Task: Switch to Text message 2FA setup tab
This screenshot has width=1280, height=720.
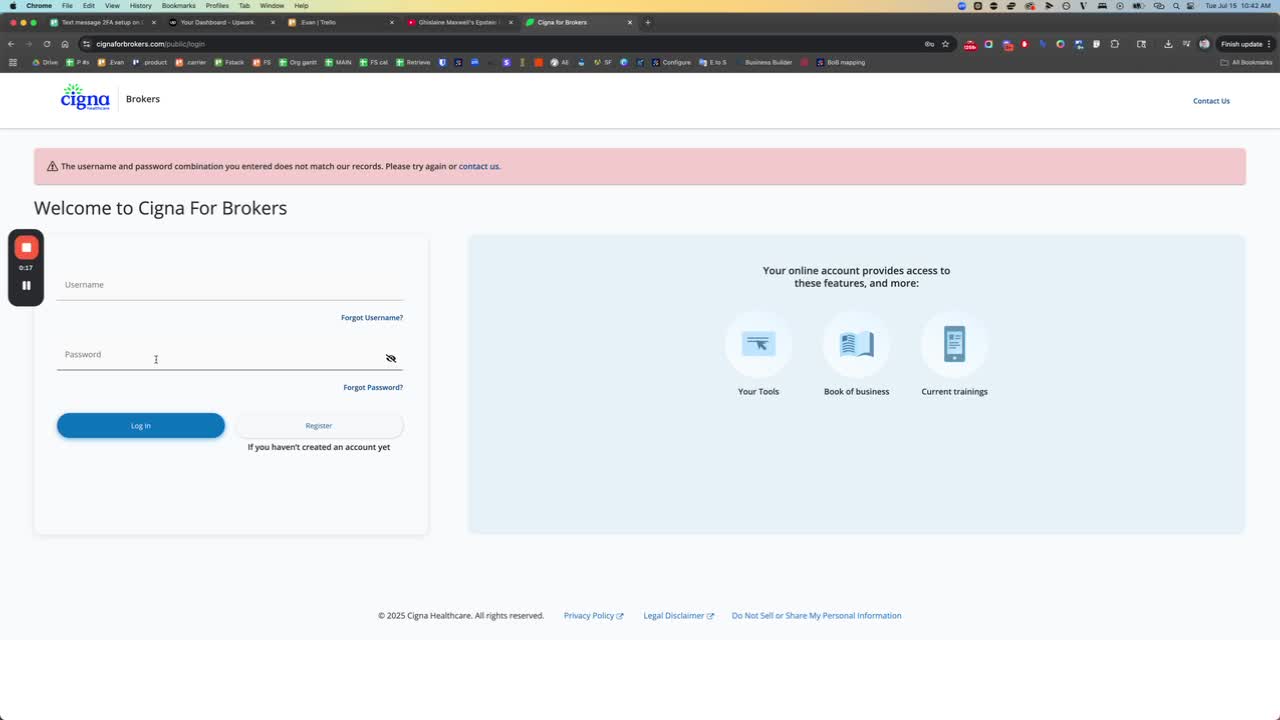Action: click(101, 22)
